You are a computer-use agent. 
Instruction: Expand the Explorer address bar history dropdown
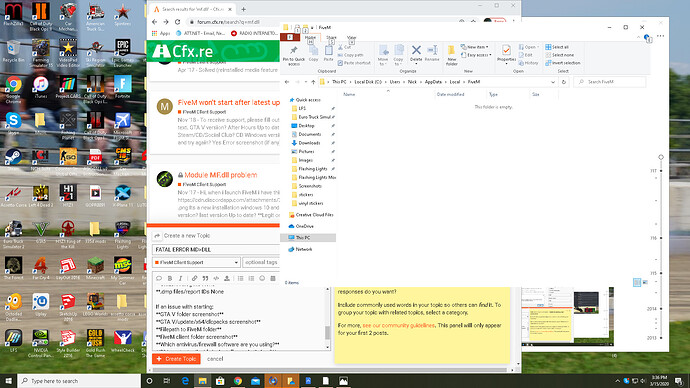pos(553,82)
